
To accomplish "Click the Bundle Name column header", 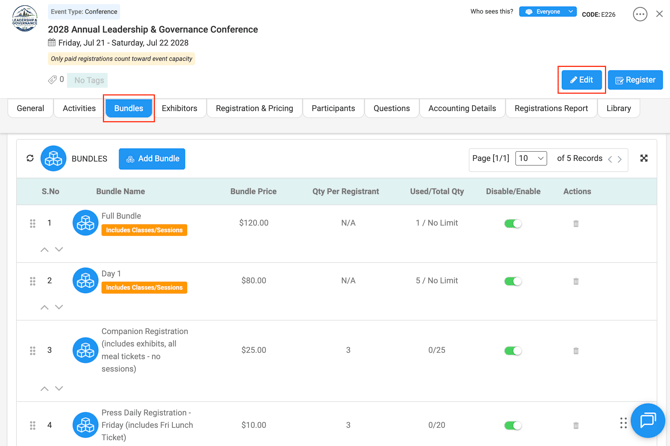I will [x=120, y=191].
